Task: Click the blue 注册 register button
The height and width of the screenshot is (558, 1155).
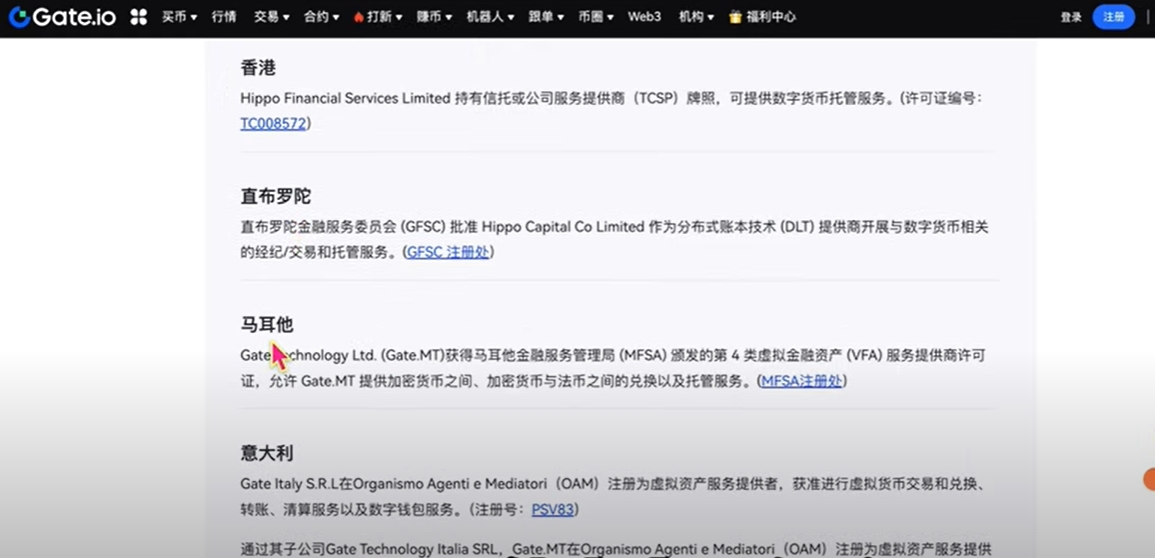Action: pos(1113,17)
